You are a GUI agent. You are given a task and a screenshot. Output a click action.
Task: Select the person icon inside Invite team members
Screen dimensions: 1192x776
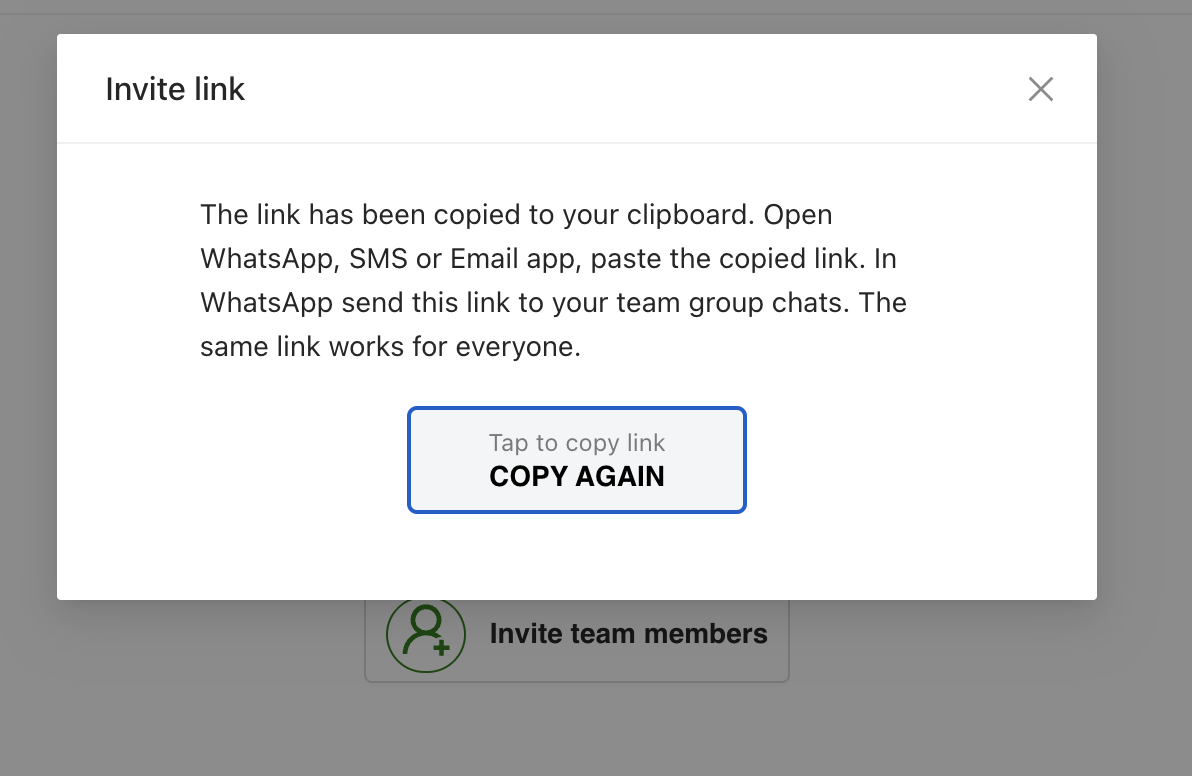(426, 634)
